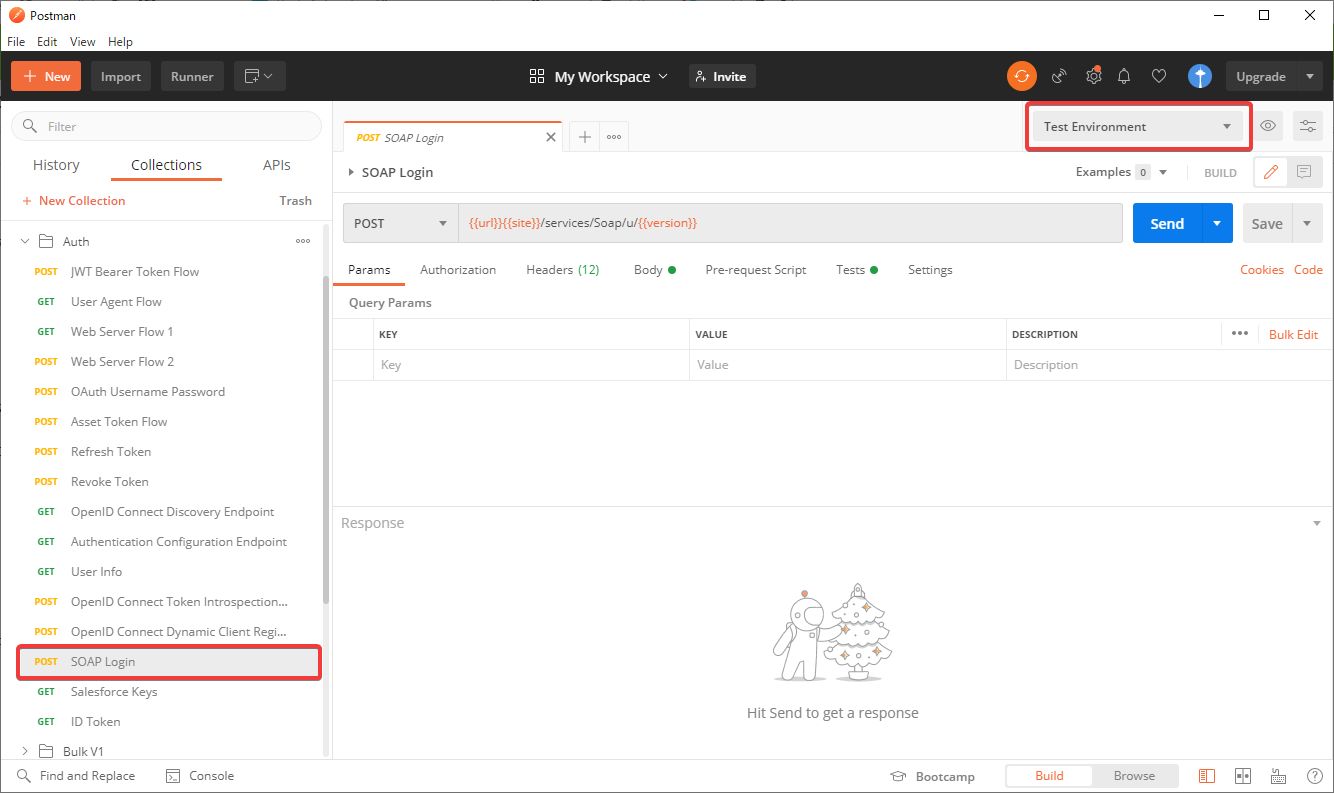The image size is (1334, 793).
Task: Switch to Build mode toggle
Action: pyautogui.click(x=1049, y=776)
